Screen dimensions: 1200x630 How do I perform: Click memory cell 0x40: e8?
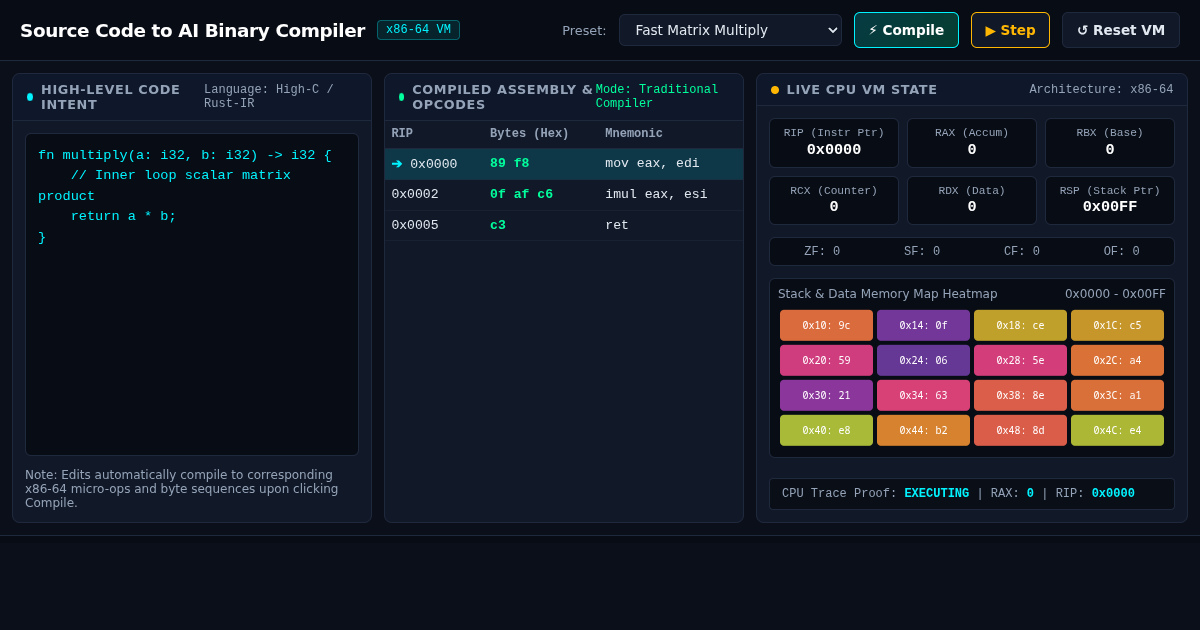(x=826, y=431)
